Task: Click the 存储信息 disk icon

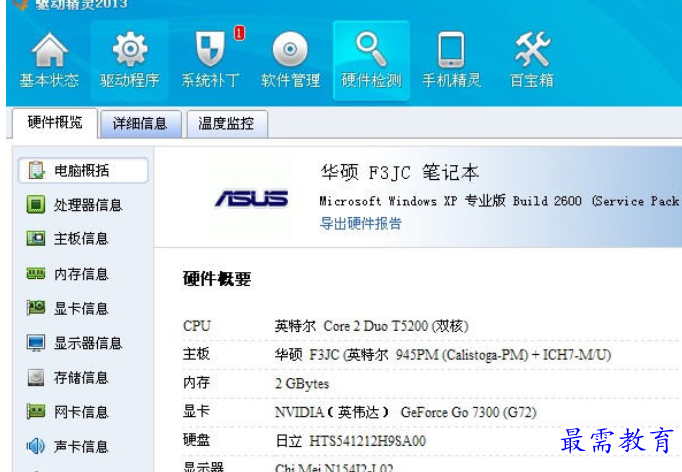Action: (x=36, y=378)
